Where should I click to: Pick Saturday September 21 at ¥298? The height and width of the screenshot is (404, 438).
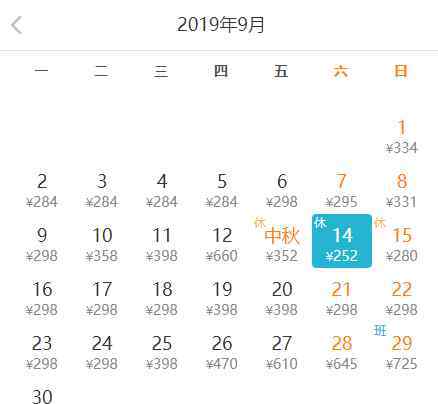(x=342, y=299)
